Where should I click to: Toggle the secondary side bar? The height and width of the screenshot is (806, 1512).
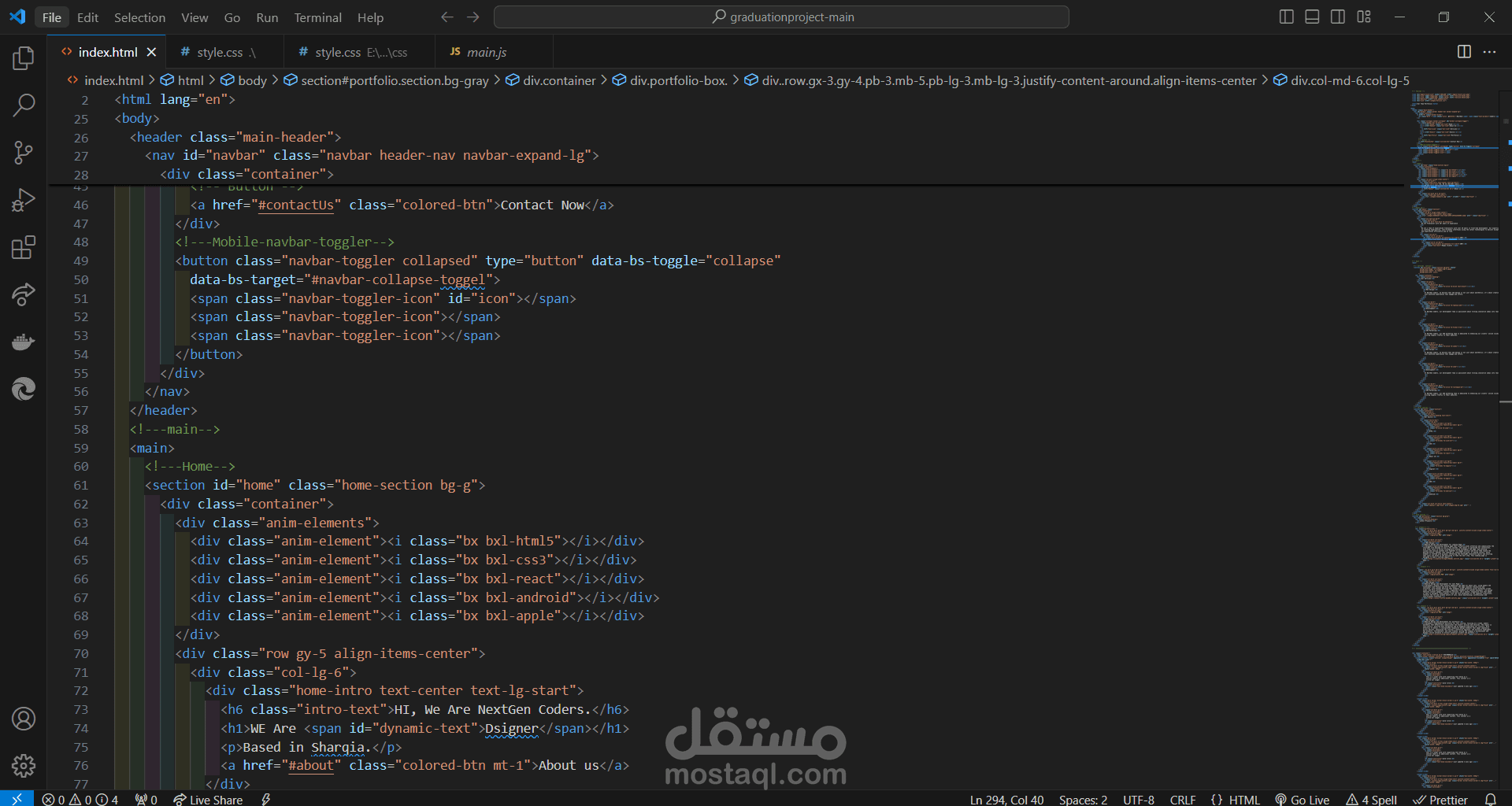[x=1338, y=17]
